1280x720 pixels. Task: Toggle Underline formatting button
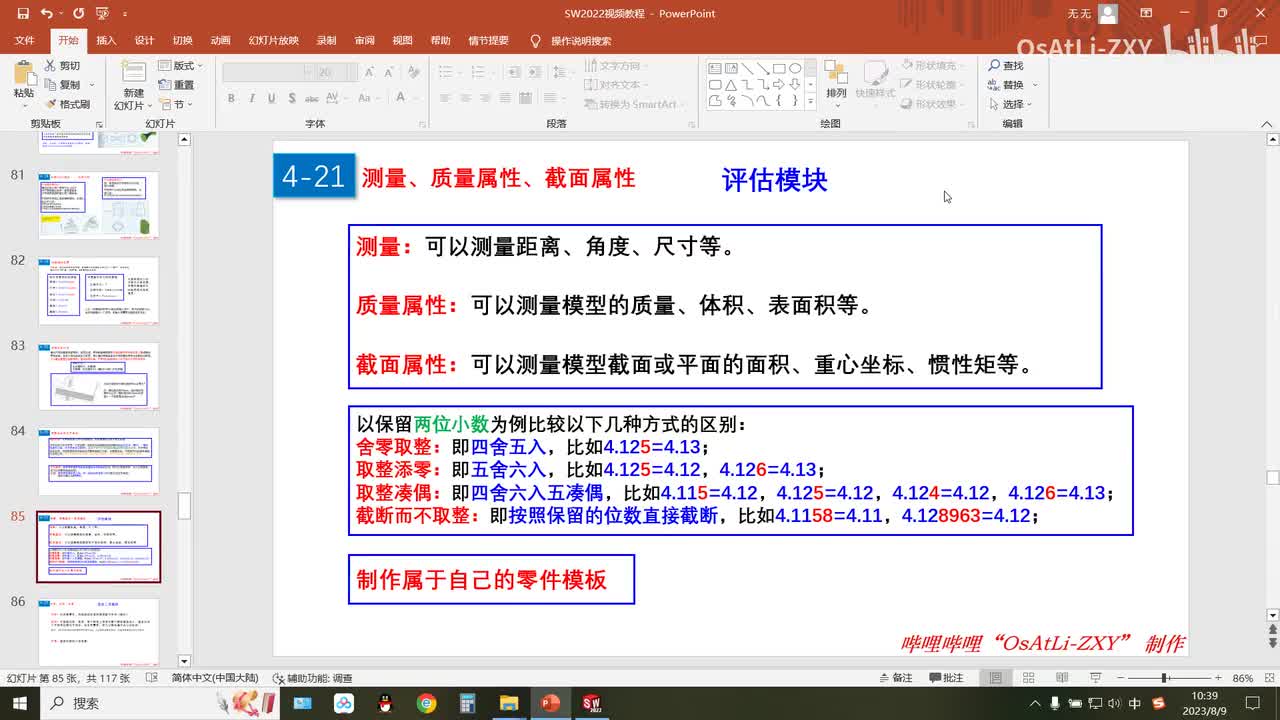(x=271, y=98)
